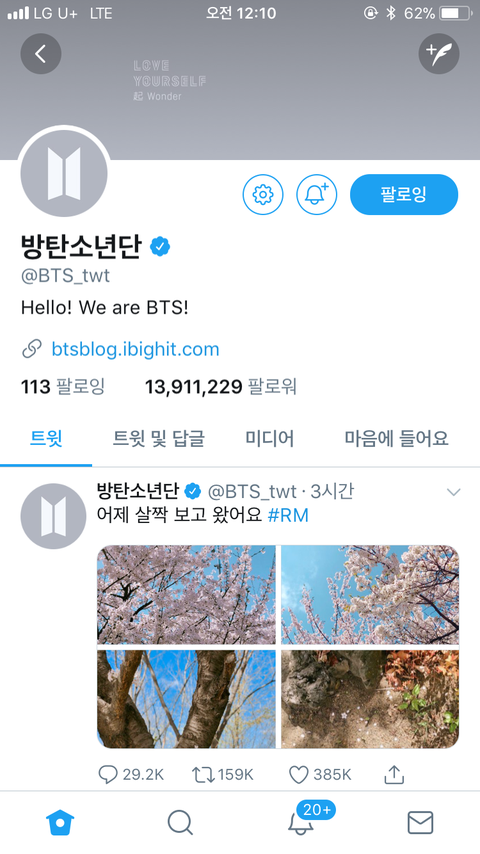
Task: Open the #RM hashtag
Action: [288, 515]
